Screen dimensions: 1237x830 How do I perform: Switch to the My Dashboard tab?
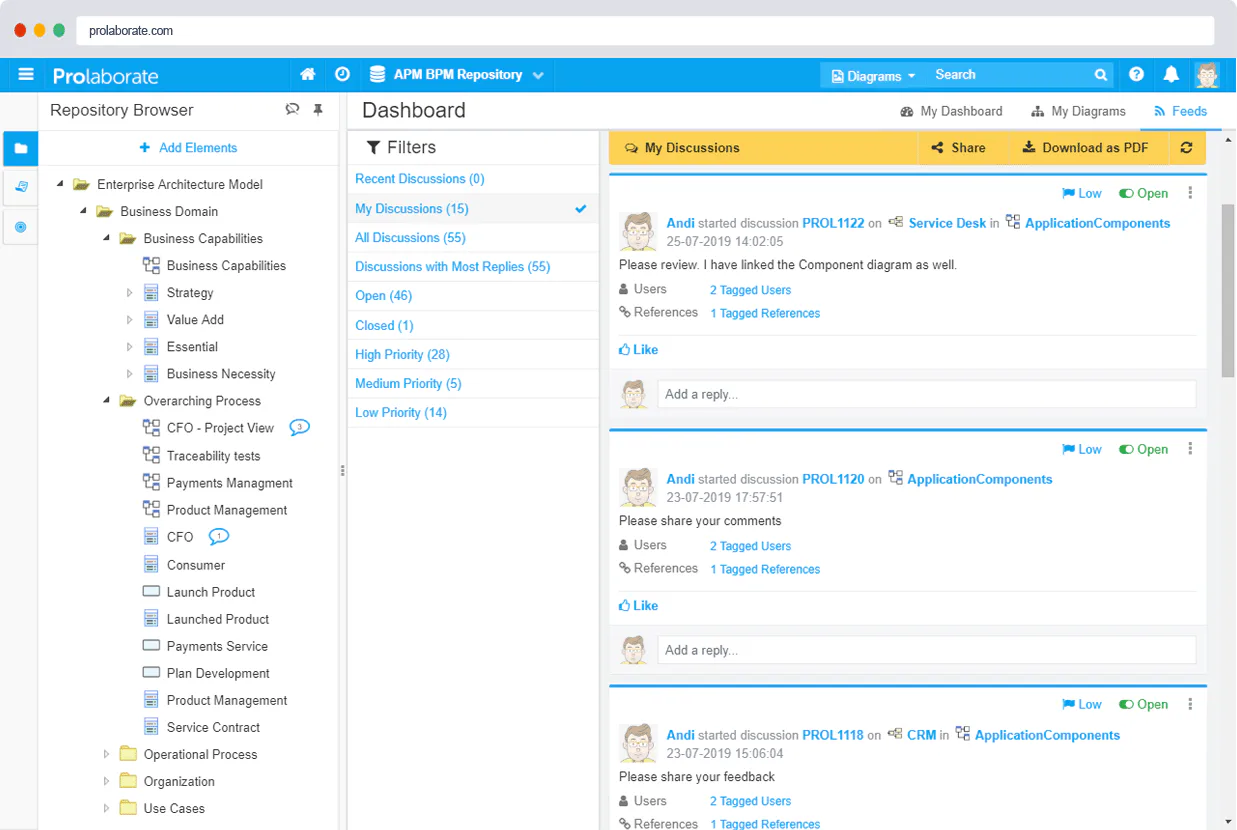click(951, 111)
